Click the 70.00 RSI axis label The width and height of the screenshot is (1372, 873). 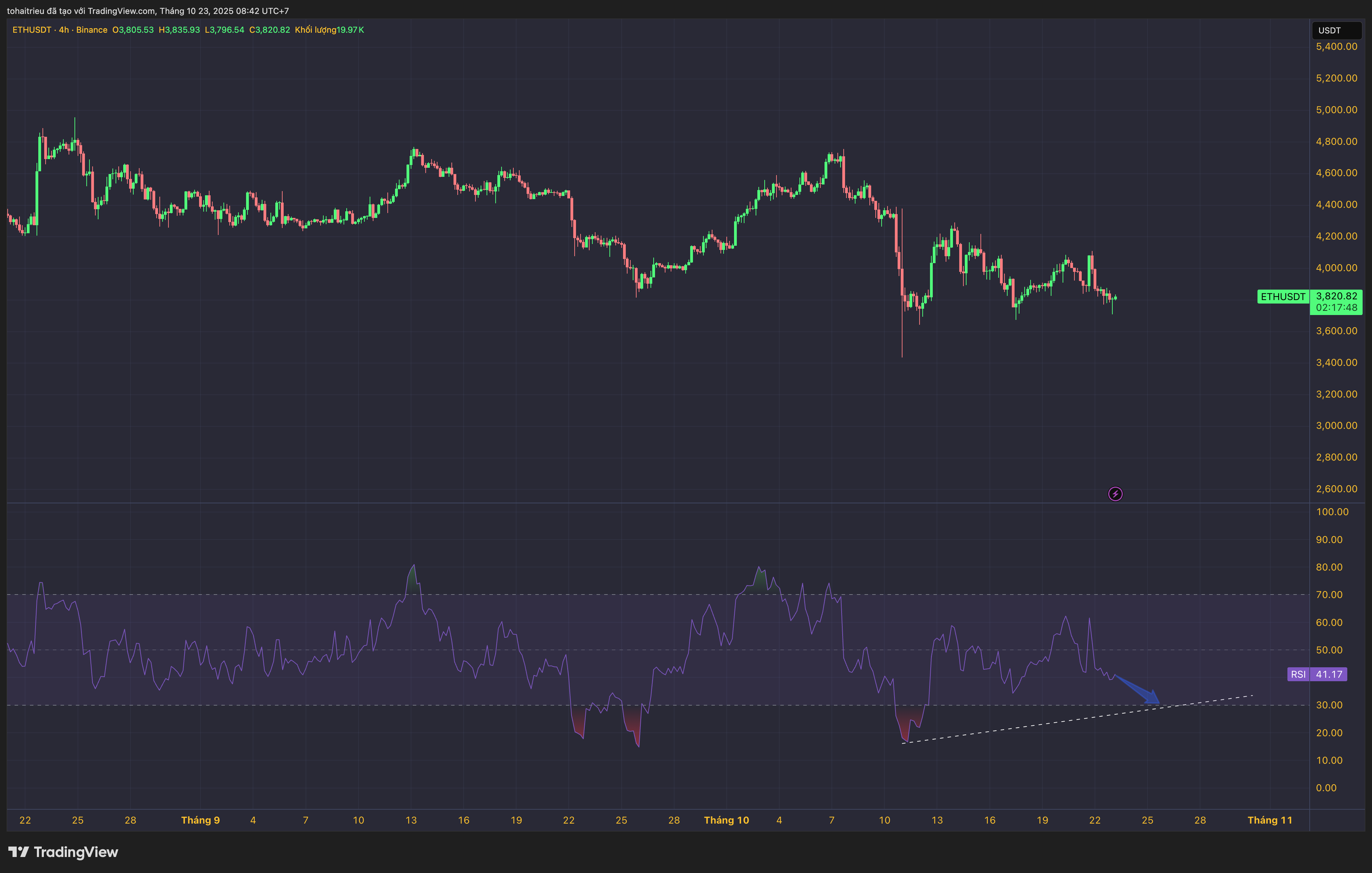(1329, 594)
